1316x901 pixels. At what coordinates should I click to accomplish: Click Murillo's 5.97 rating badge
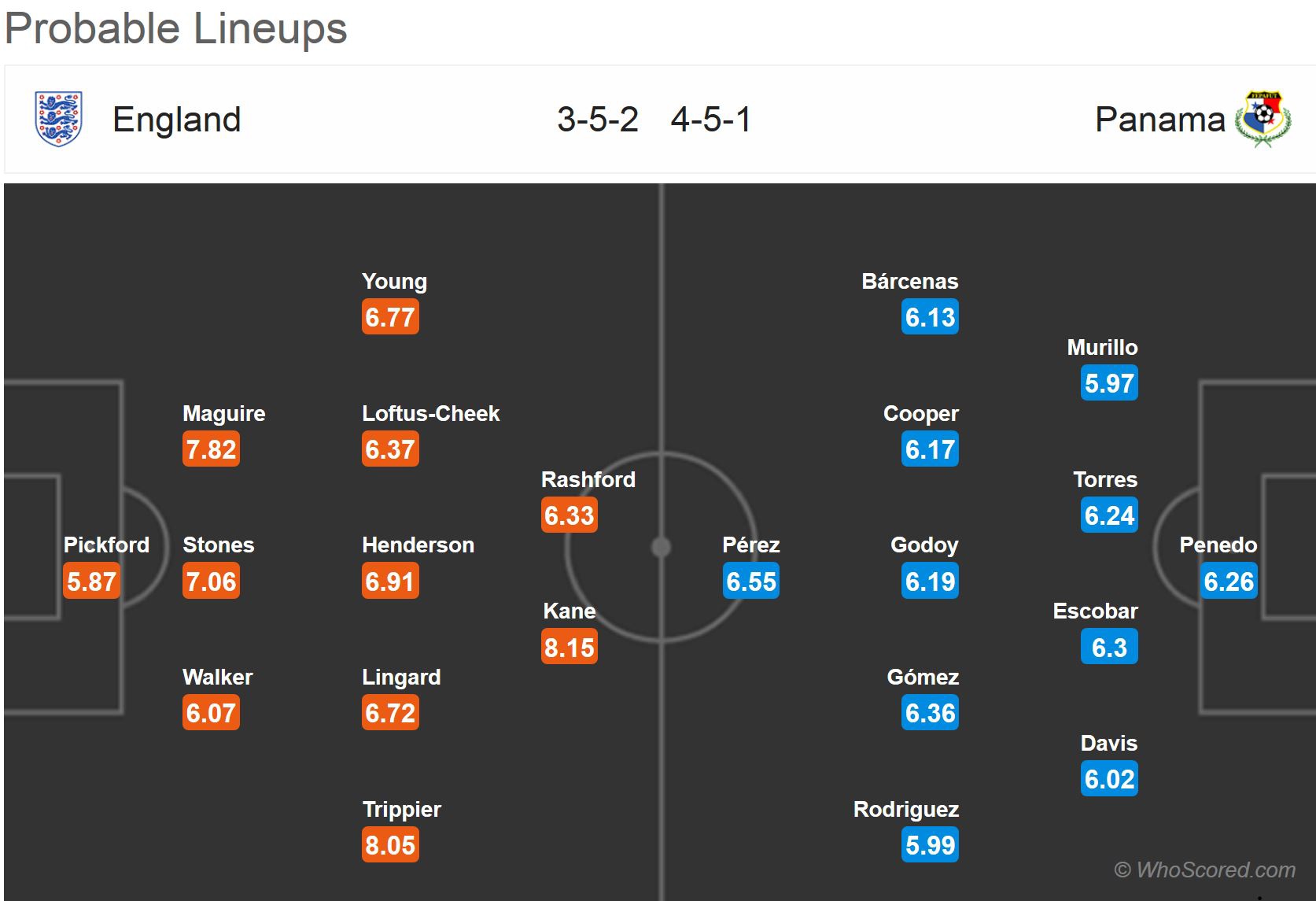(x=1109, y=383)
